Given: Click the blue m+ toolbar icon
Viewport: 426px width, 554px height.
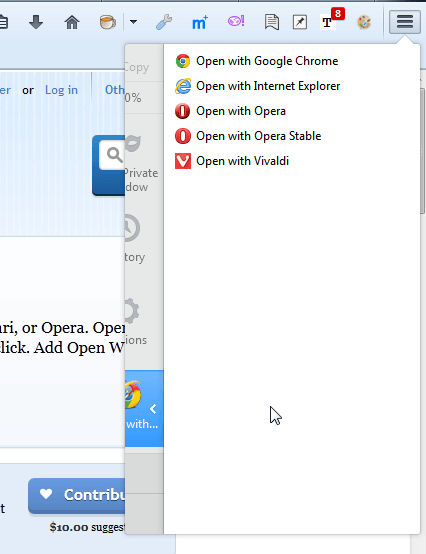Looking at the screenshot, I should click(200, 23).
